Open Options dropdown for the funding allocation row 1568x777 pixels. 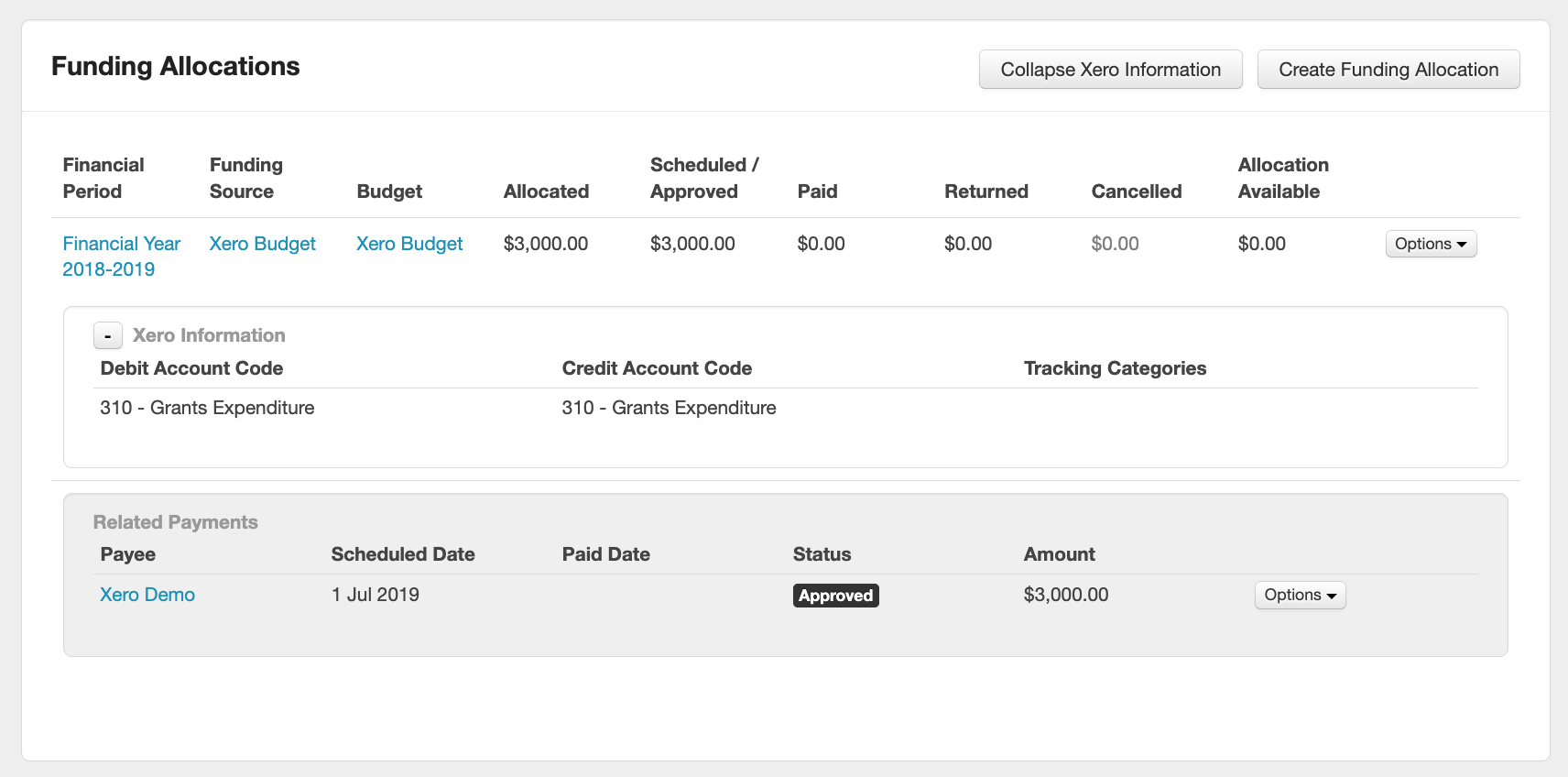coord(1430,244)
